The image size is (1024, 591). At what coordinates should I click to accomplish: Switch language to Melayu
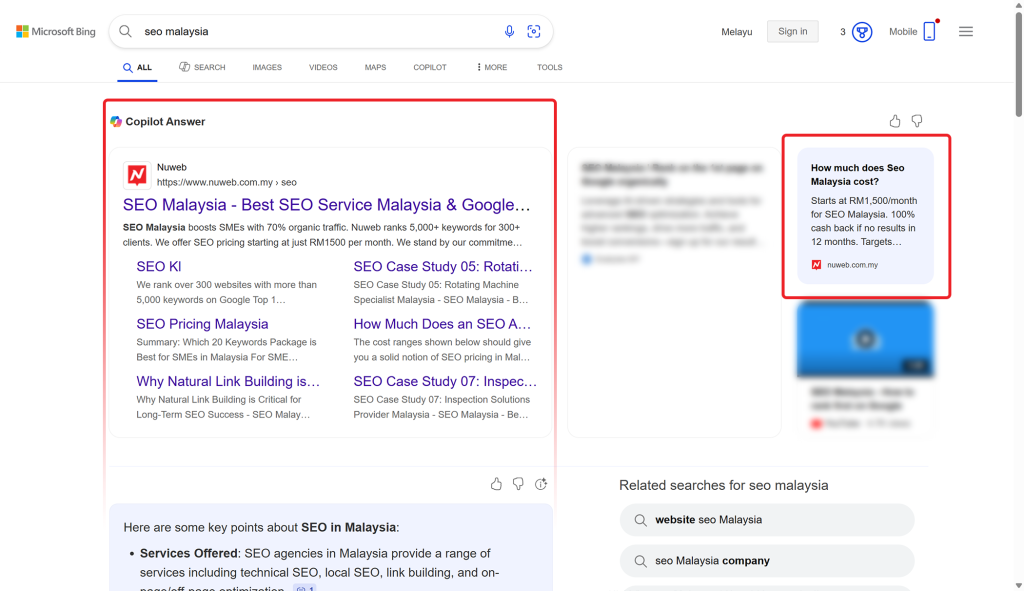pyautogui.click(x=737, y=31)
